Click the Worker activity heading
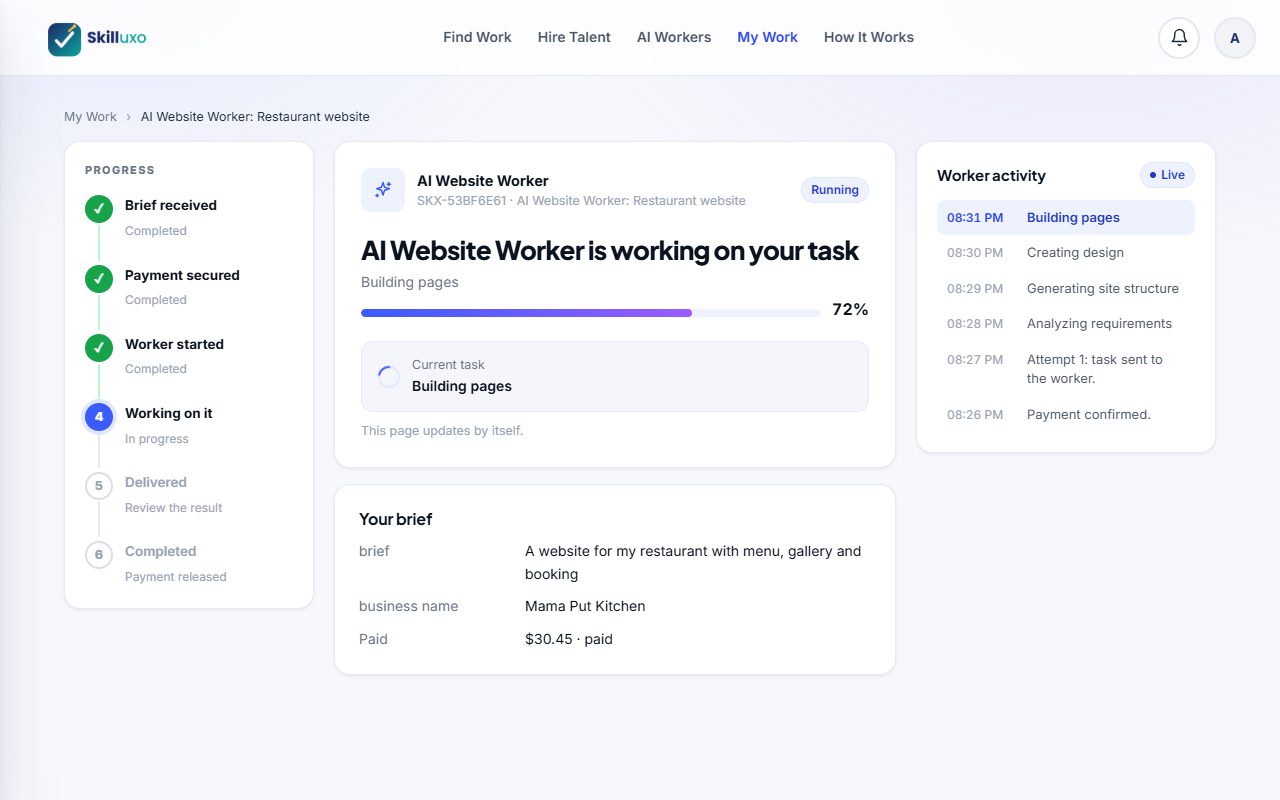The image size is (1280, 800). pos(991,176)
